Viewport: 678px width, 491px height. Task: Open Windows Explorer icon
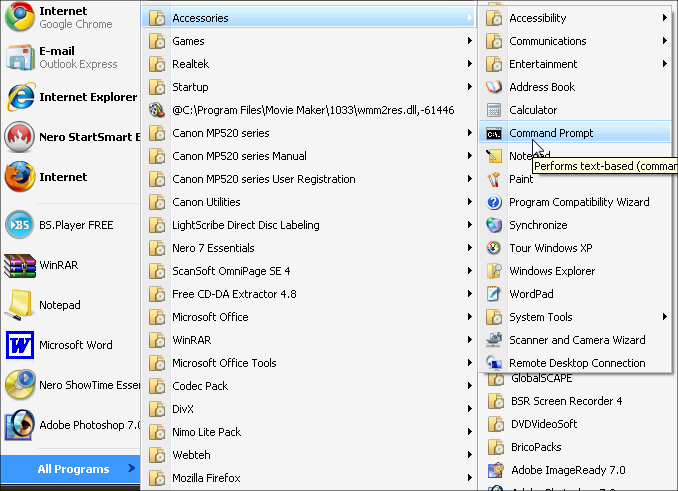(494, 271)
